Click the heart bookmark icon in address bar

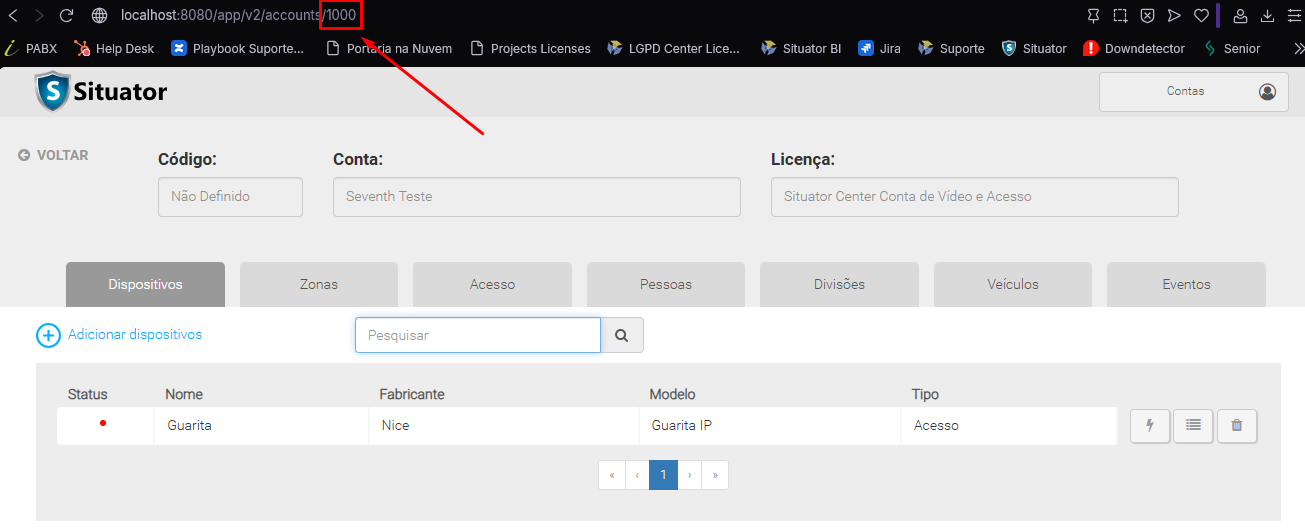click(1202, 15)
